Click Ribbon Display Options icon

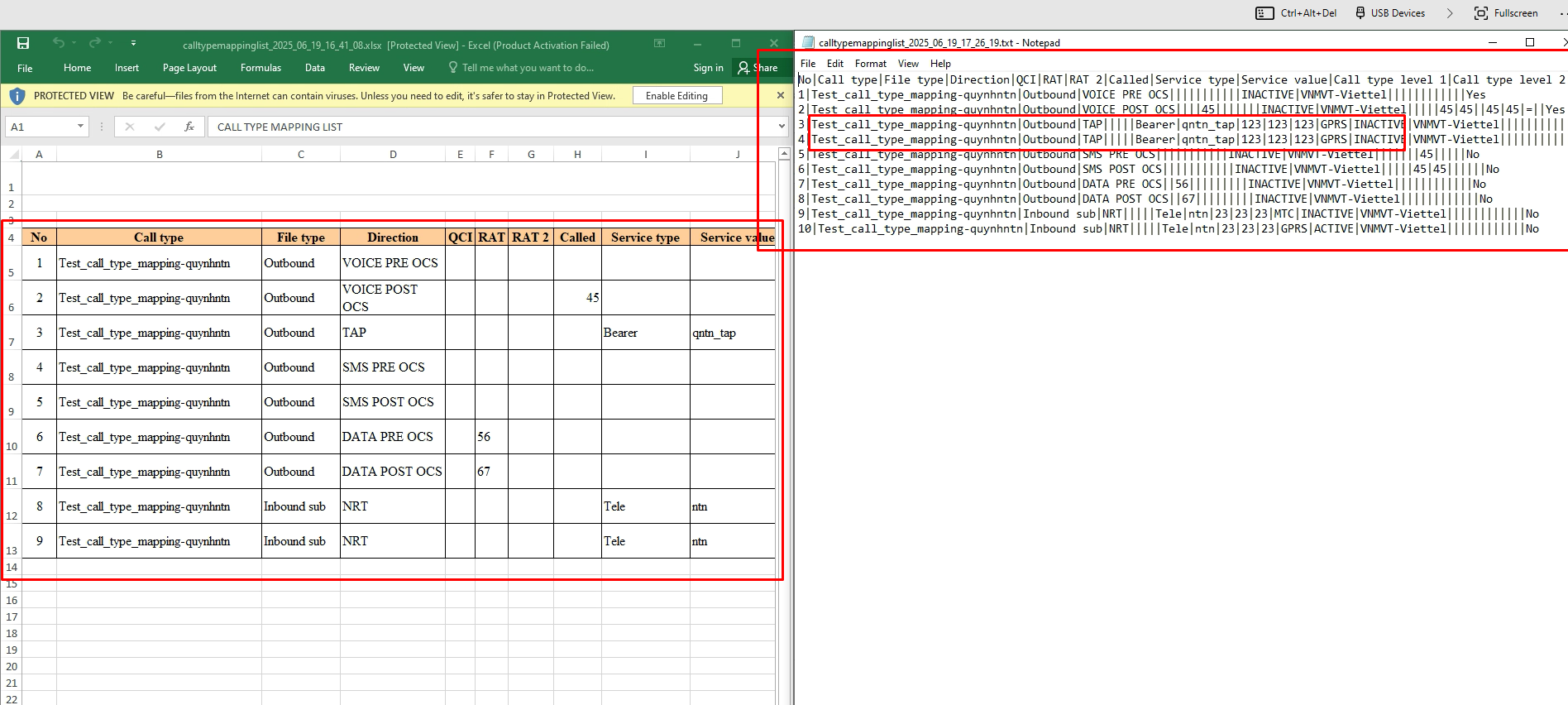(659, 43)
